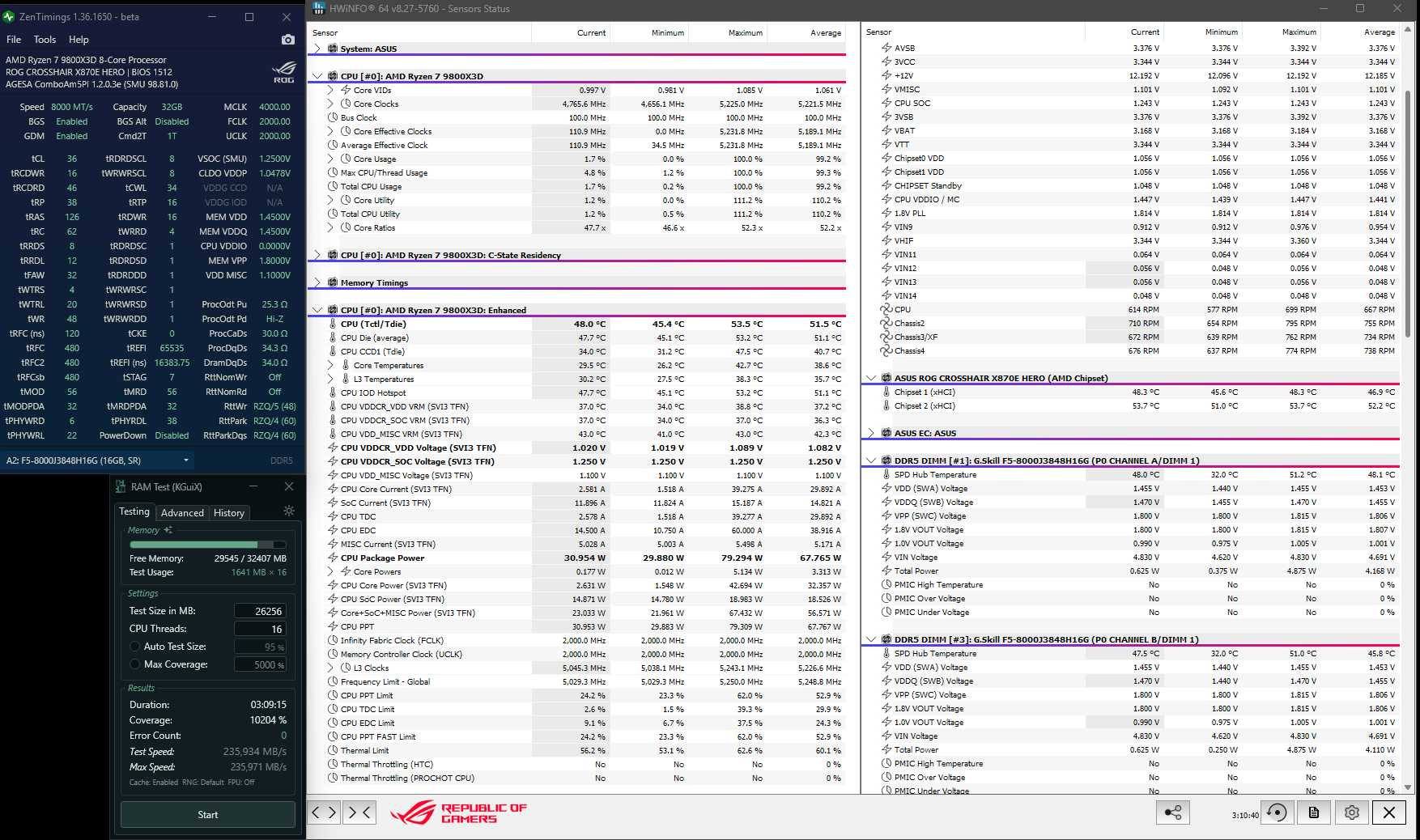Expand the C-State Residency sensor group

317,255
